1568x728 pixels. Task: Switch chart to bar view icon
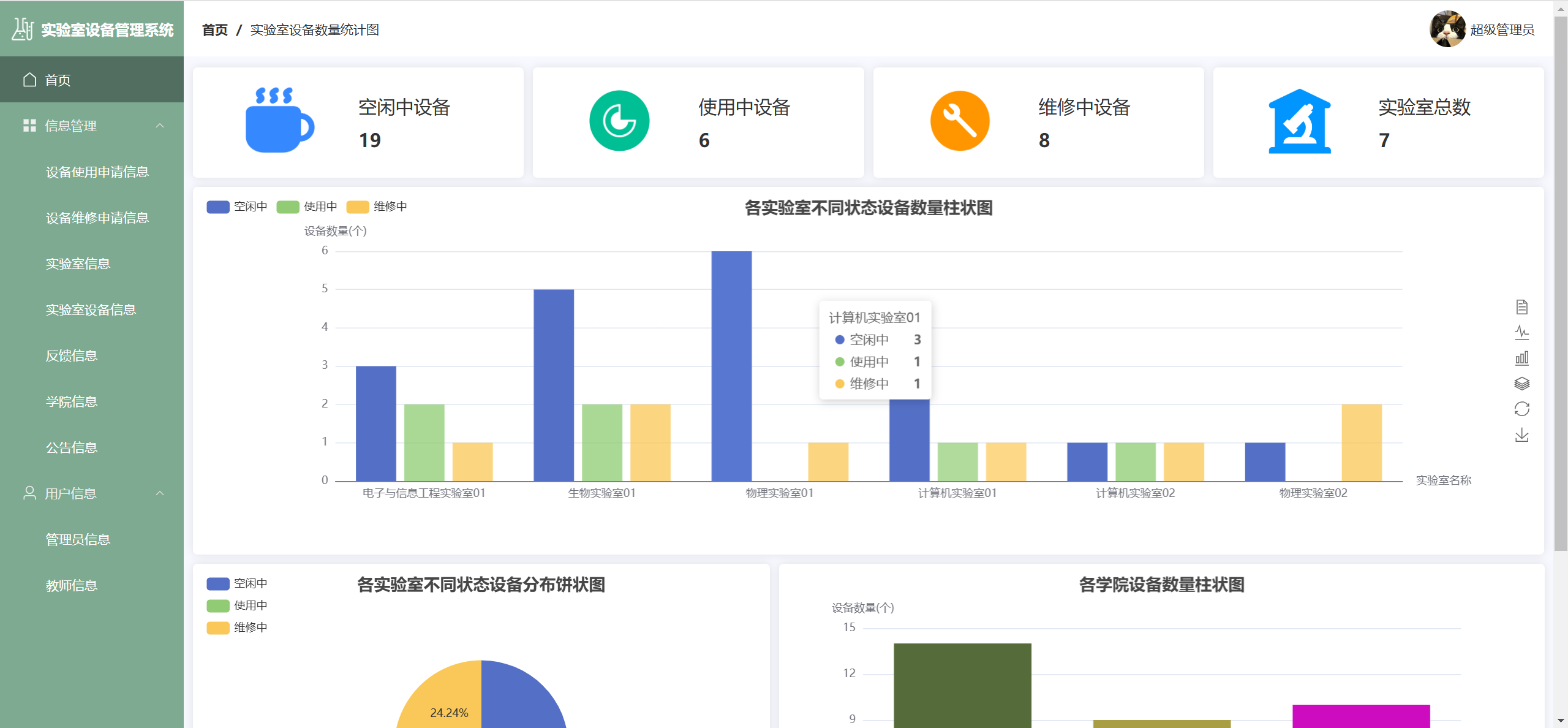click(x=1521, y=358)
